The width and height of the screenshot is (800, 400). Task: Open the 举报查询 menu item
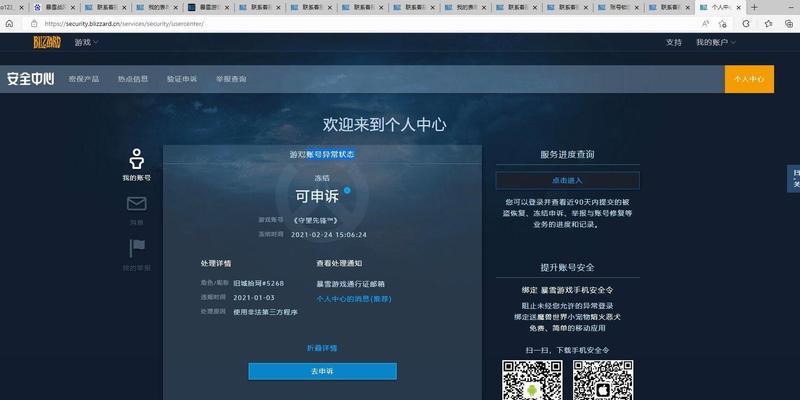[x=231, y=79]
